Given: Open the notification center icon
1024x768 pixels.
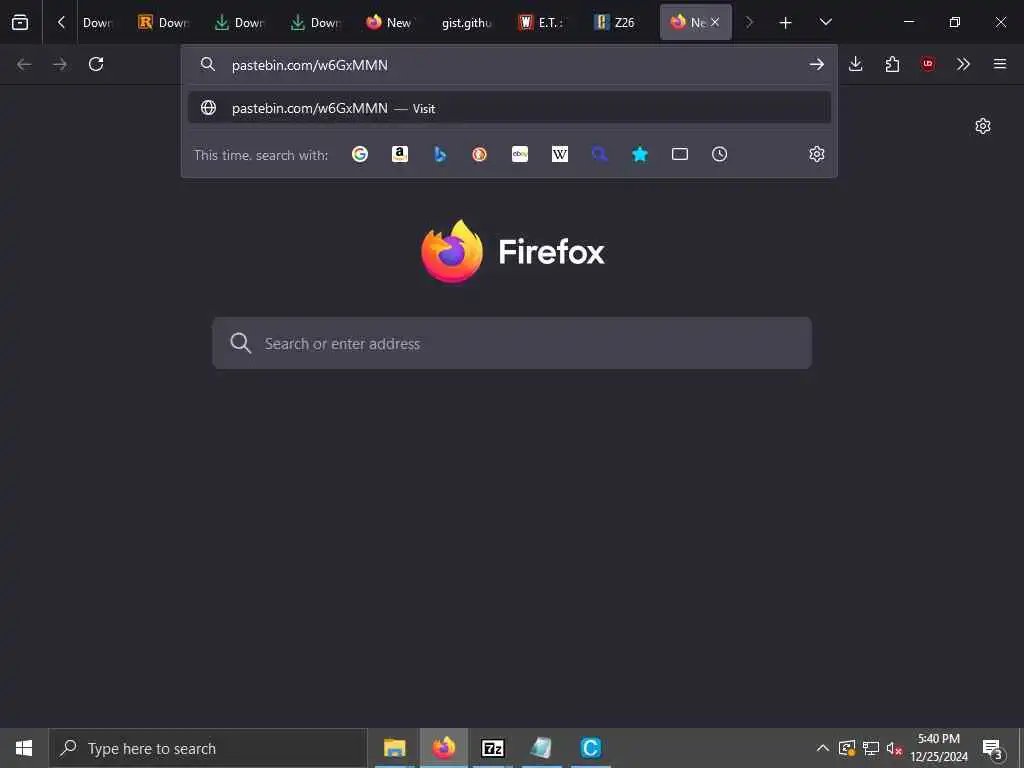Looking at the screenshot, I should [993, 748].
